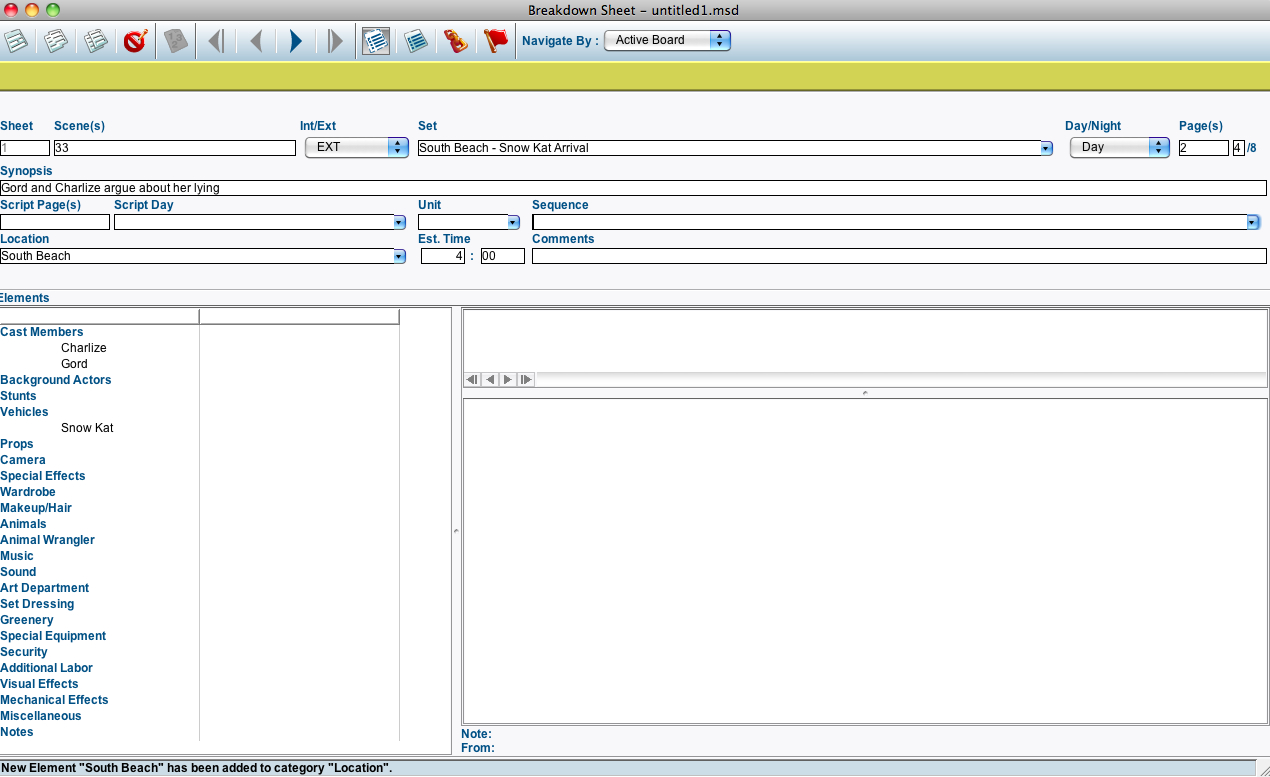1270x777 pixels.
Task: Expand the Sequence combo box arrow
Action: click(x=1252, y=222)
